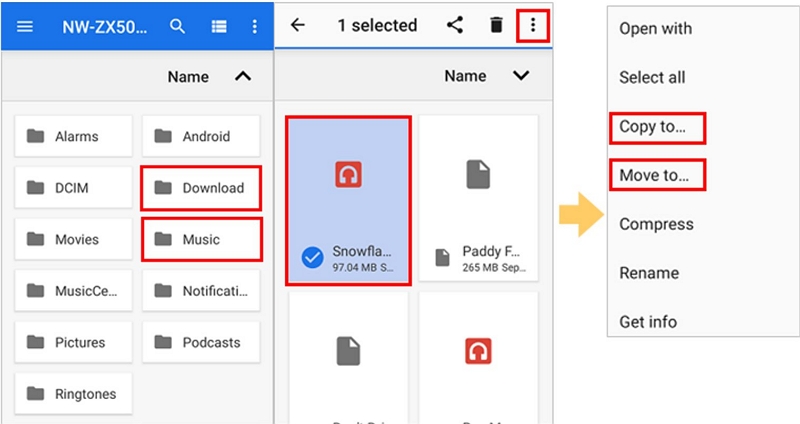This screenshot has height=424, width=800.
Task: Open the DCIM folder
Action: pos(73,188)
